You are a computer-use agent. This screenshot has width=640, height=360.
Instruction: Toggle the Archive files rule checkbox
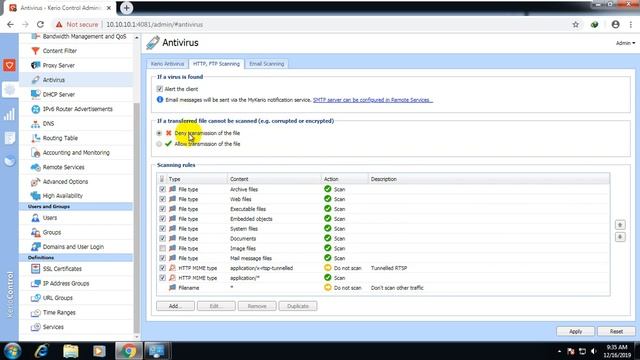(162, 189)
